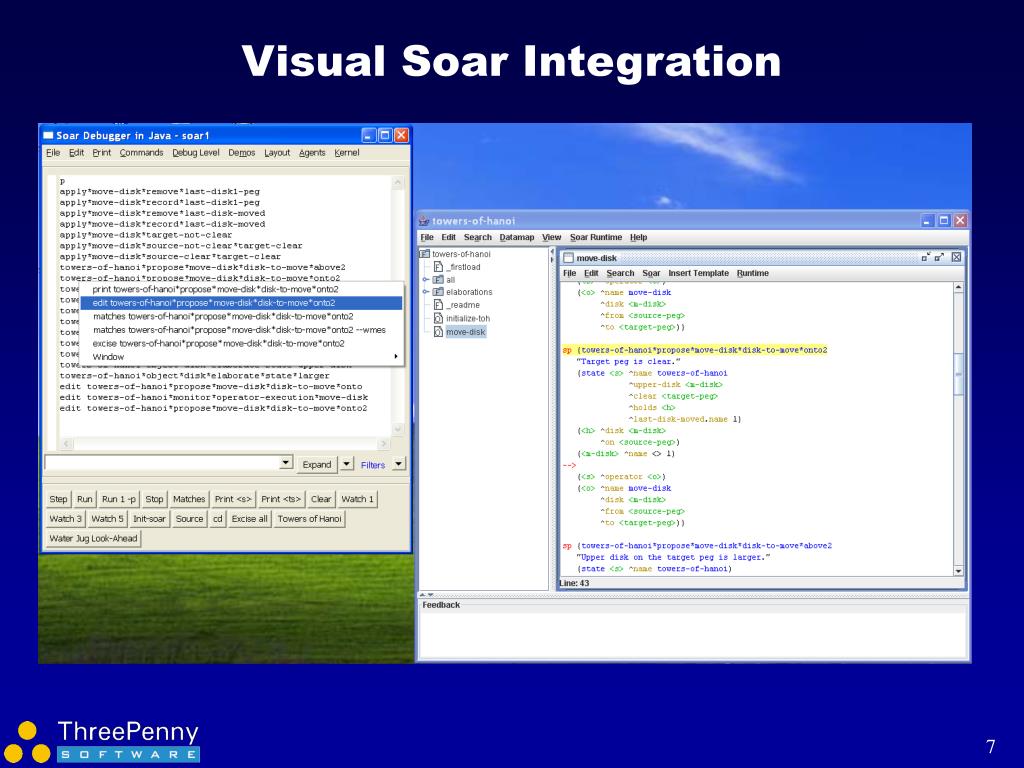Image resolution: width=1024 pixels, height=768 pixels.
Task: Click the Run button in debugger
Action: point(85,499)
